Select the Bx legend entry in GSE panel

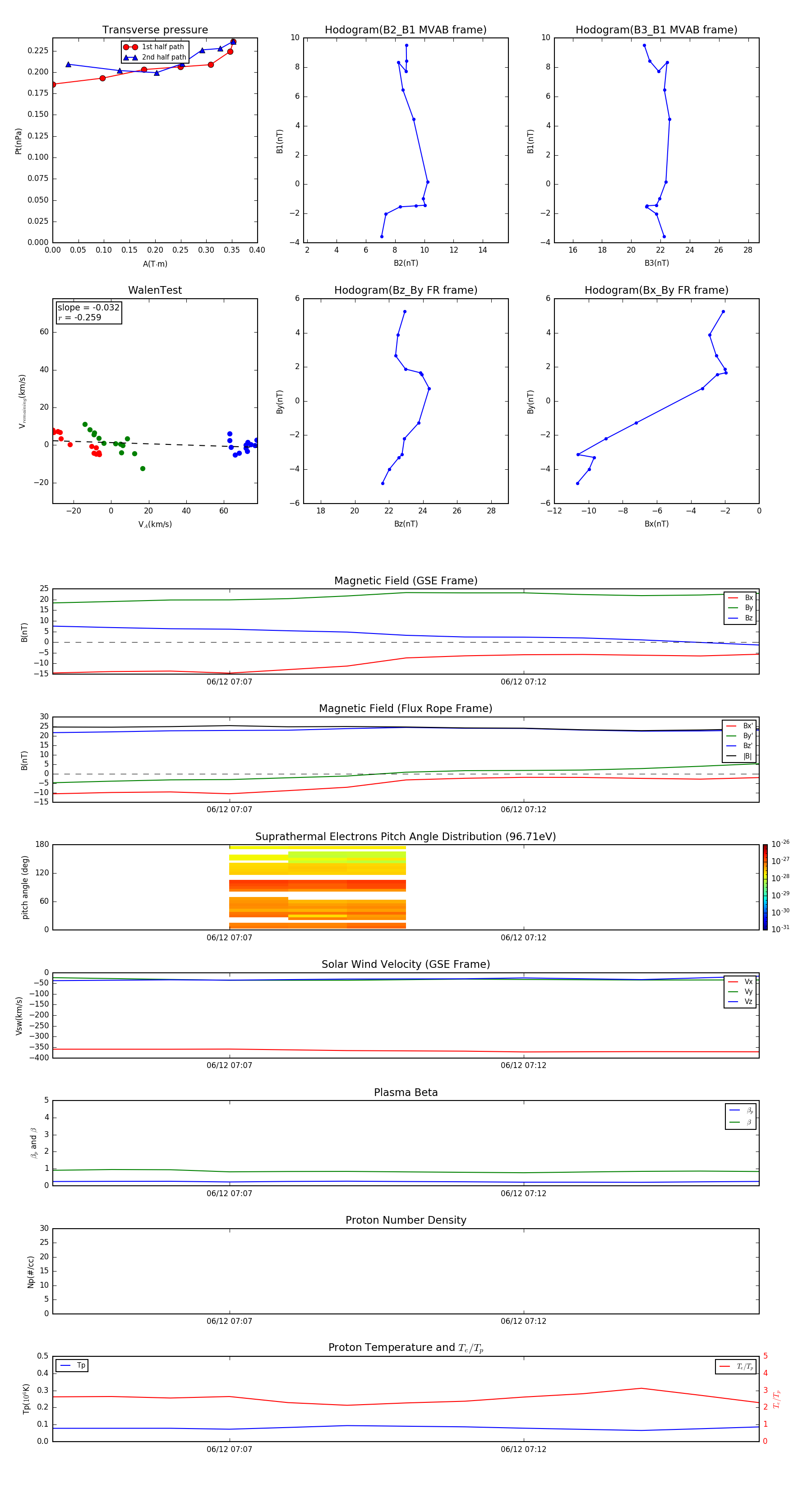pos(741,598)
